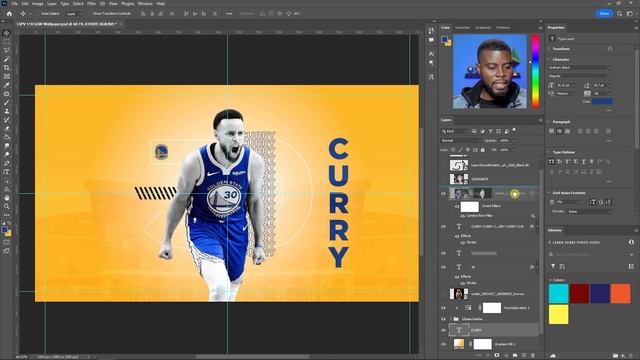The image size is (640, 360).
Task: Toggle Camera Raw Filter visibility eye
Action: pos(463,216)
